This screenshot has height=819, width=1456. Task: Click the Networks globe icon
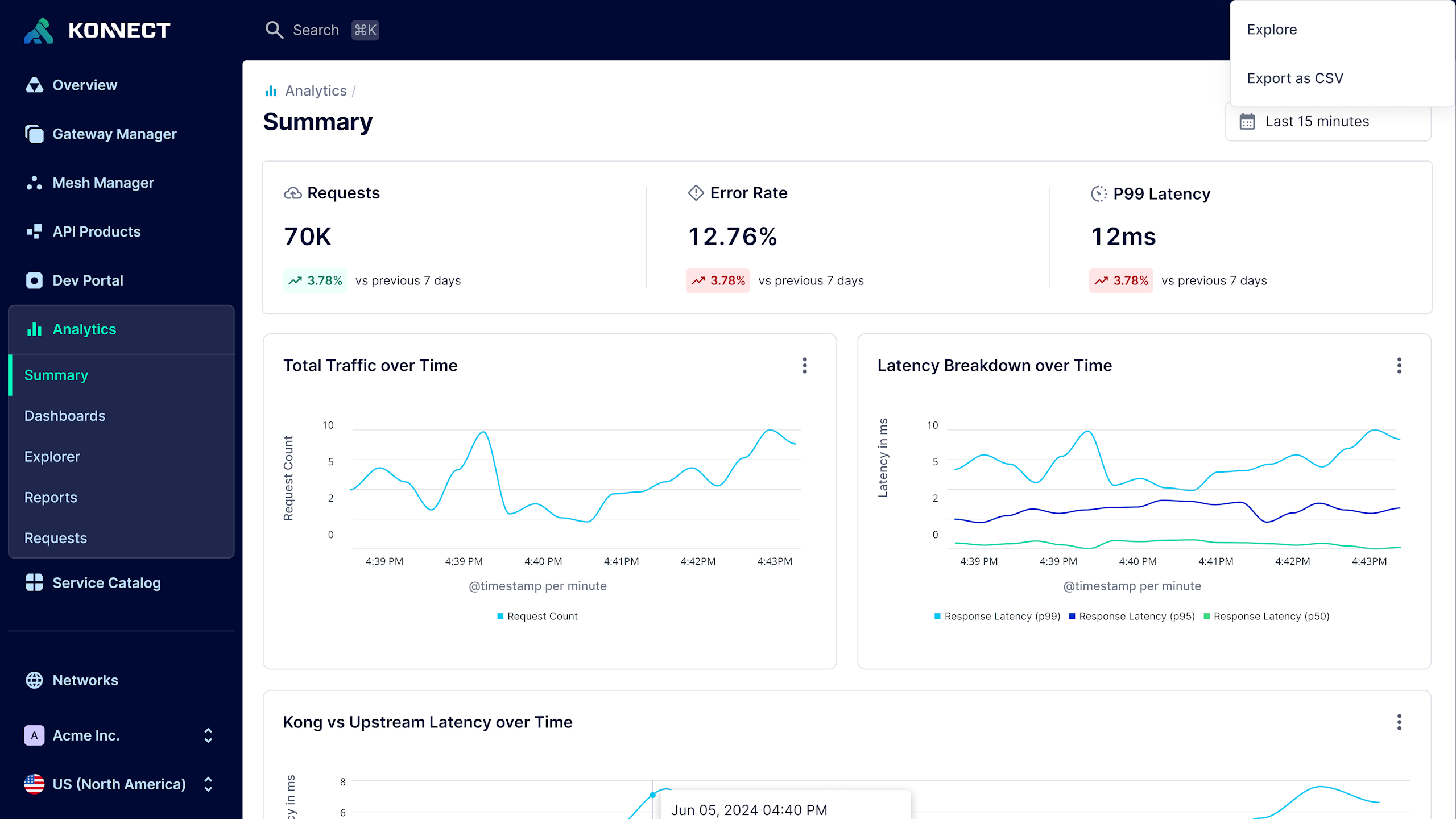tap(34, 680)
